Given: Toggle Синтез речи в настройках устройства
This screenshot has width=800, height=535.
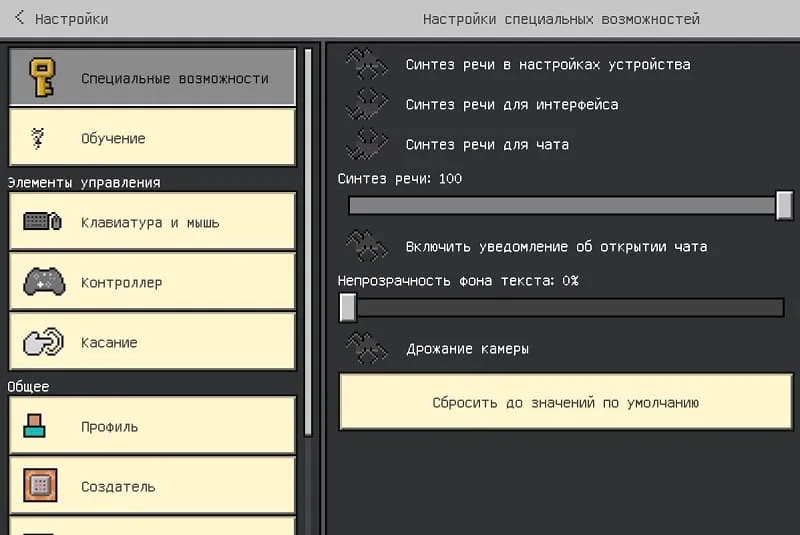Looking at the screenshot, I should pyautogui.click(x=367, y=64).
